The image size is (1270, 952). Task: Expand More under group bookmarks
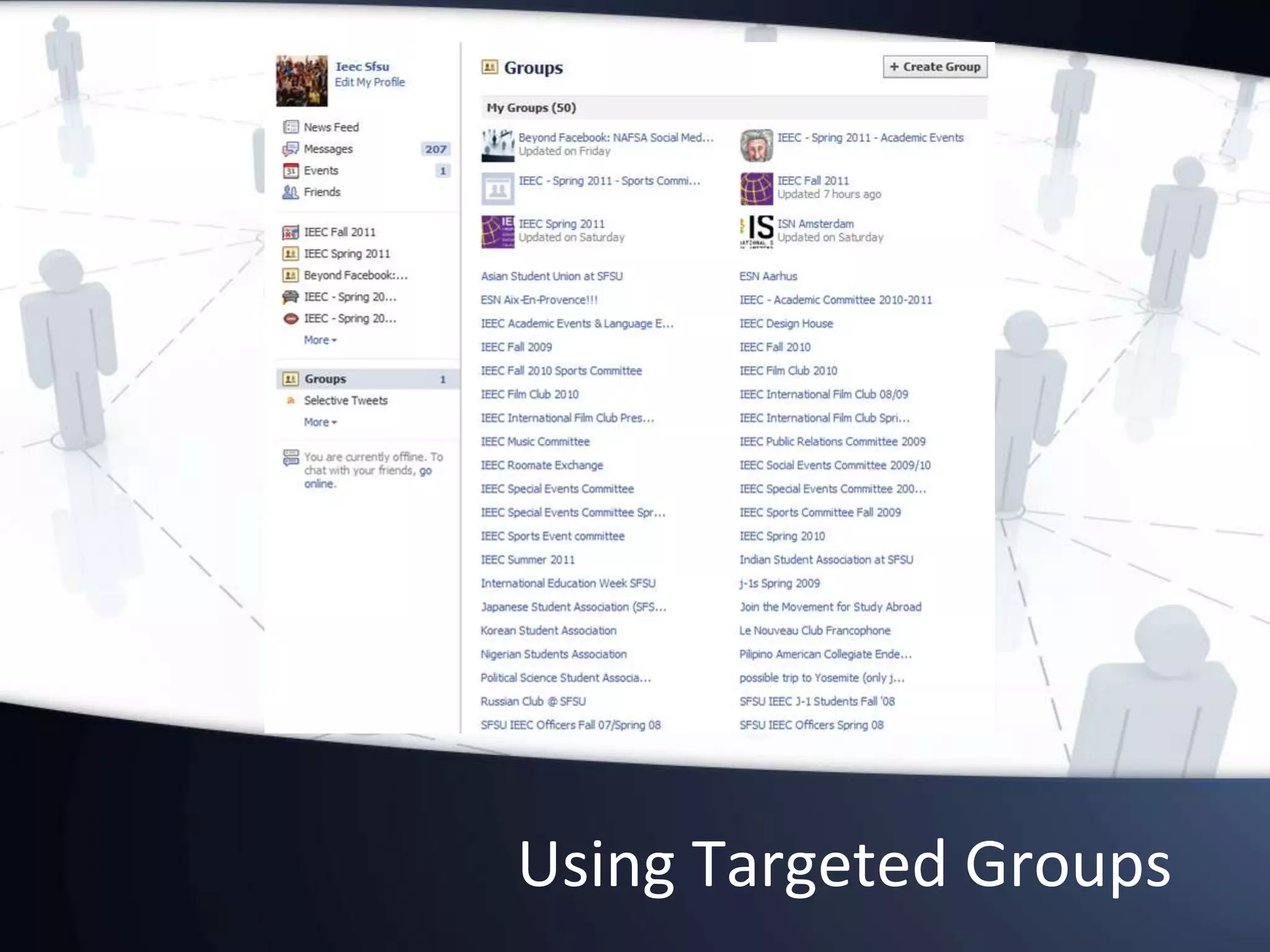[x=320, y=340]
